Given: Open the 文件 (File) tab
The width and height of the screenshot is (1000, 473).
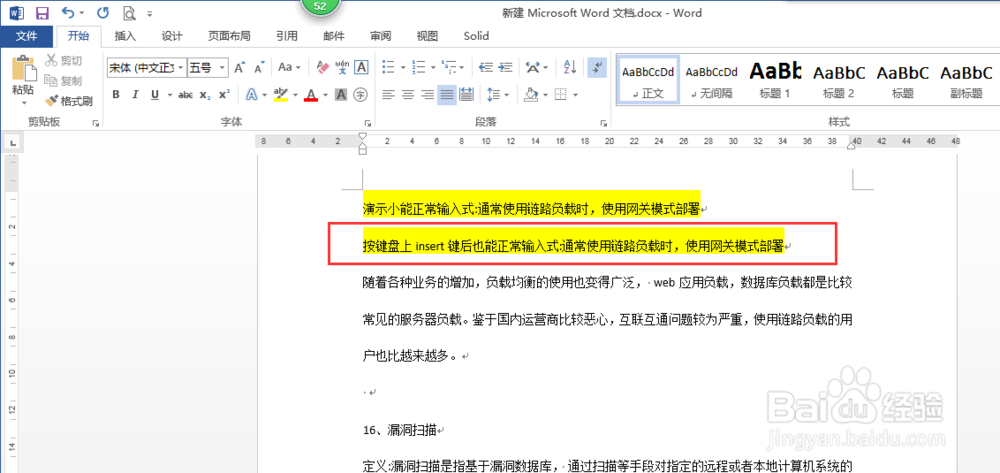Looking at the screenshot, I should (26, 36).
